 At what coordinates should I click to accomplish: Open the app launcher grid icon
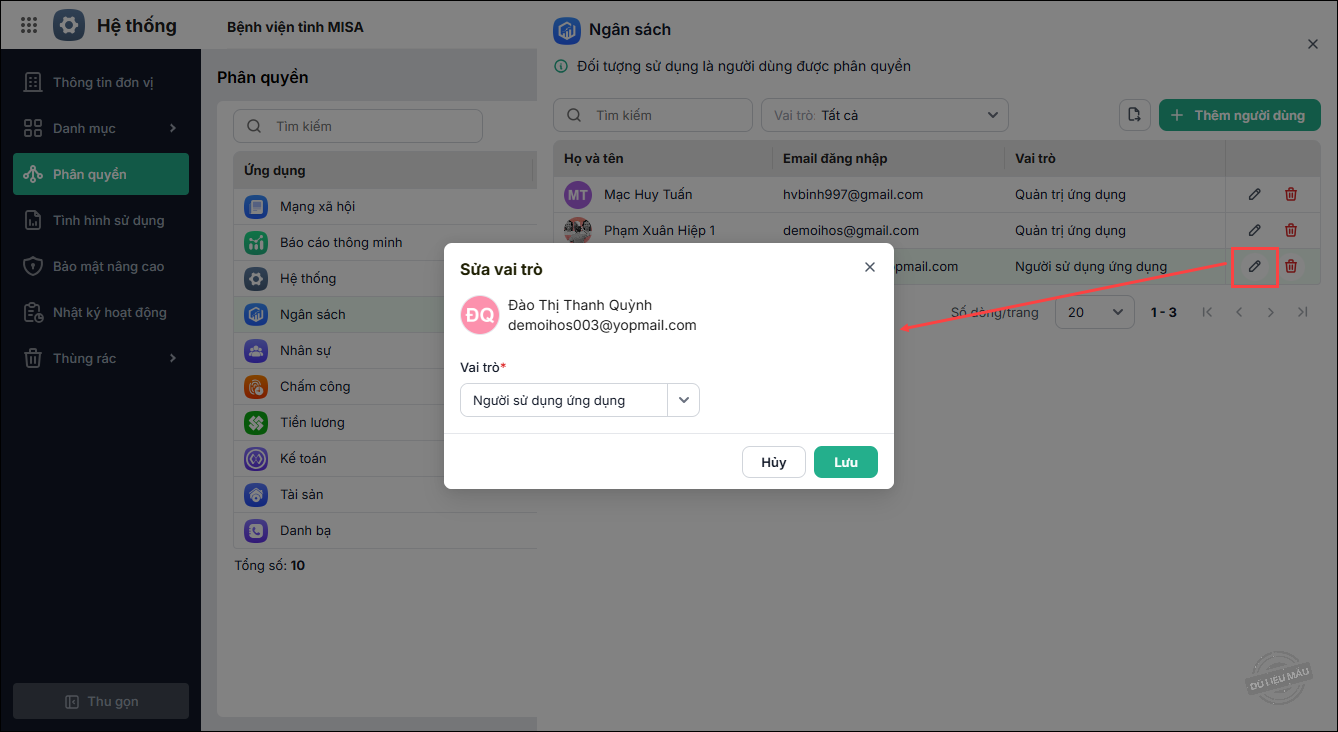click(29, 26)
